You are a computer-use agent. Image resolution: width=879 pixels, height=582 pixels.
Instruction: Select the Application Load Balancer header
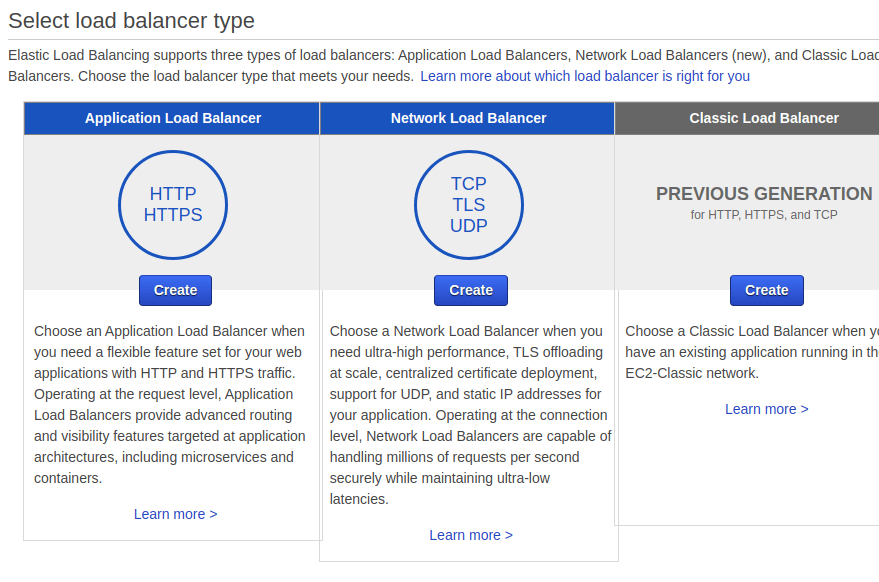[x=173, y=118]
